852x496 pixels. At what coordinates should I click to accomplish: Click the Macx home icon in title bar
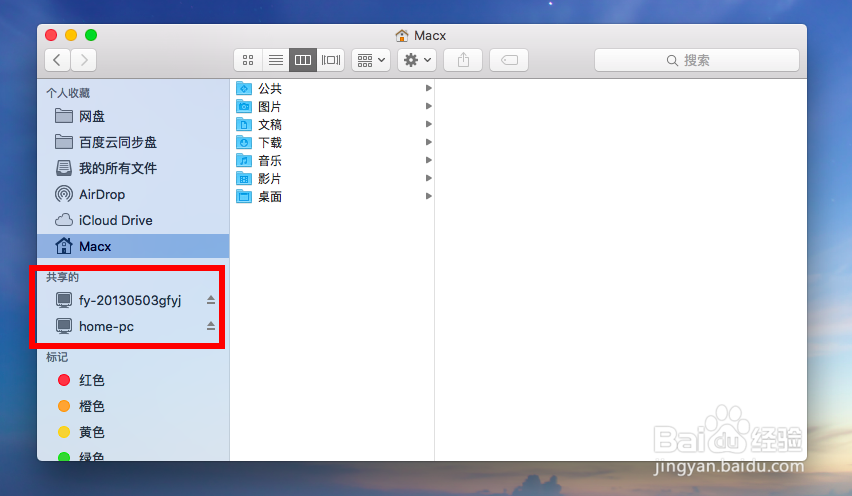402,35
